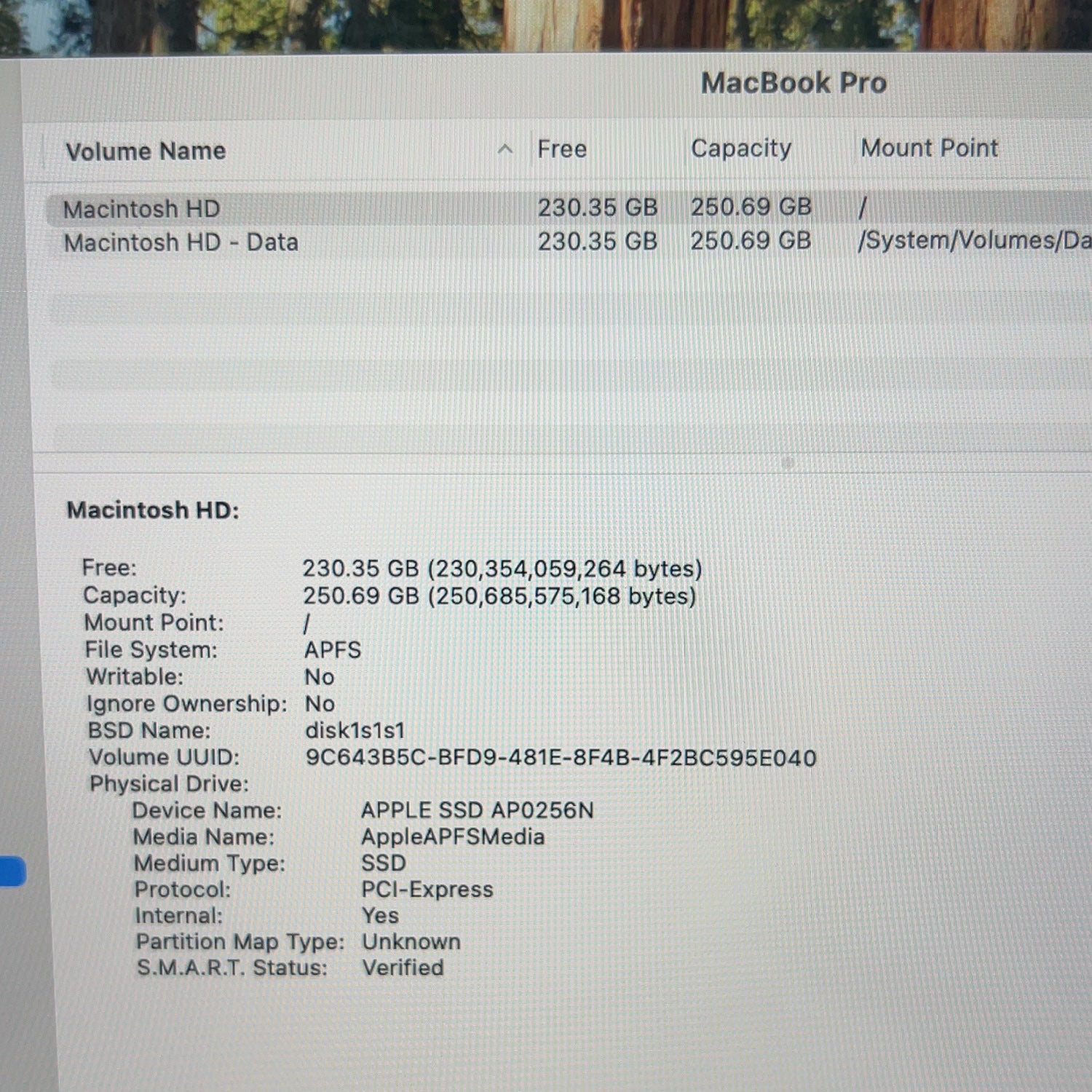Sort by the Mount Point column header

(x=929, y=148)
